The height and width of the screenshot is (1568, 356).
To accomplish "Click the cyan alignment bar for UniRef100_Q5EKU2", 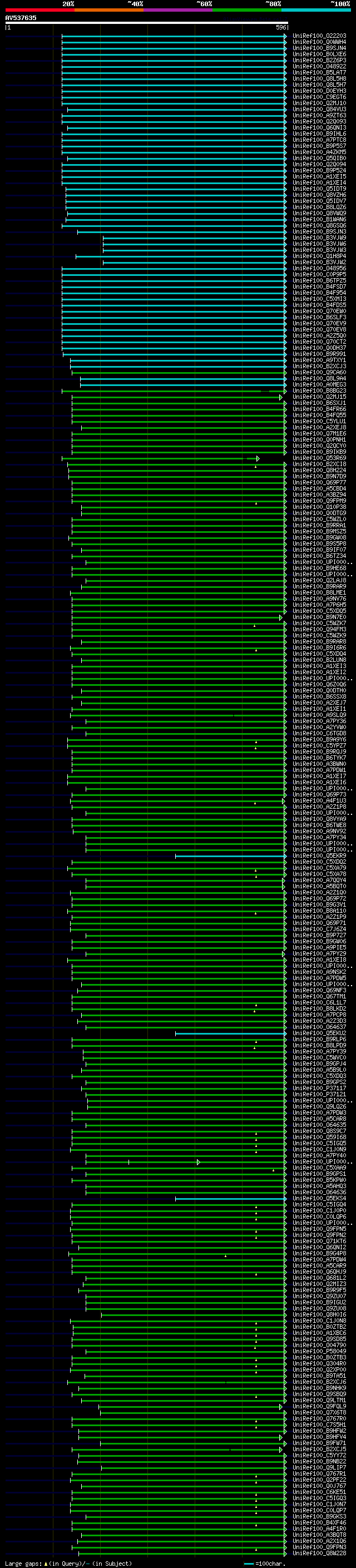I will (231, 1033).
